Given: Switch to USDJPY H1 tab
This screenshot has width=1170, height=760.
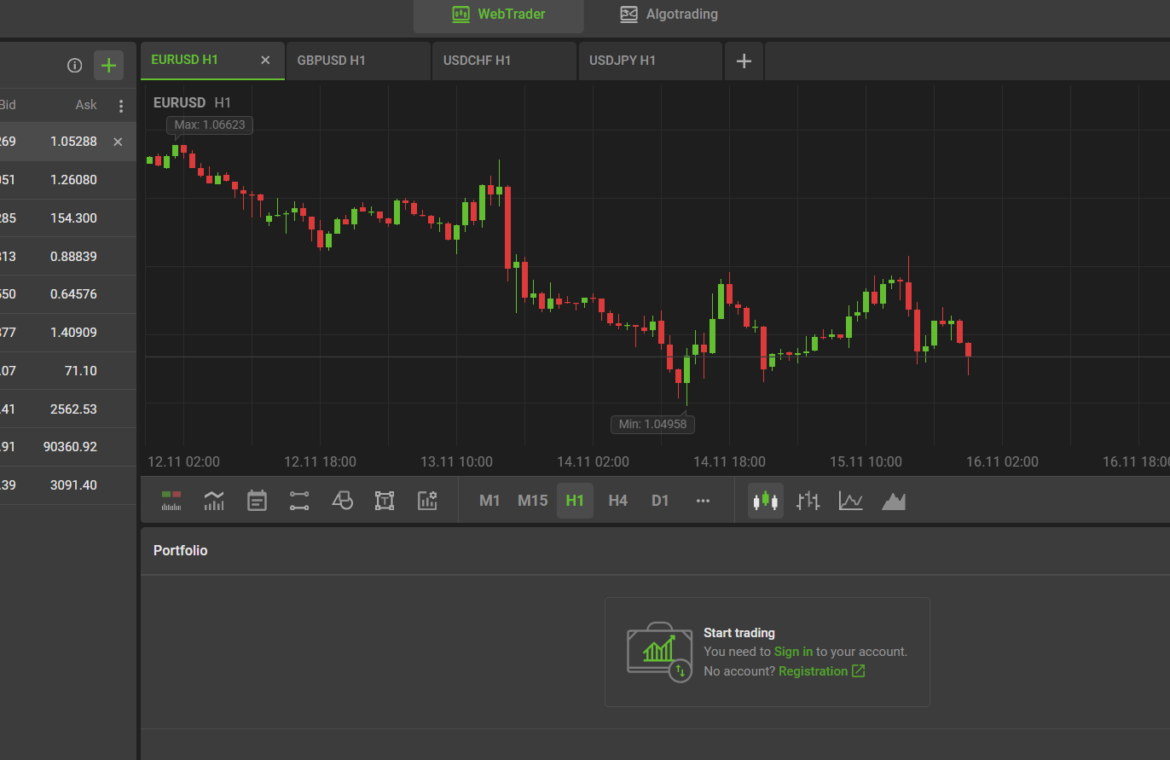Looking at the screenshot, I should [x=651, y=60].
